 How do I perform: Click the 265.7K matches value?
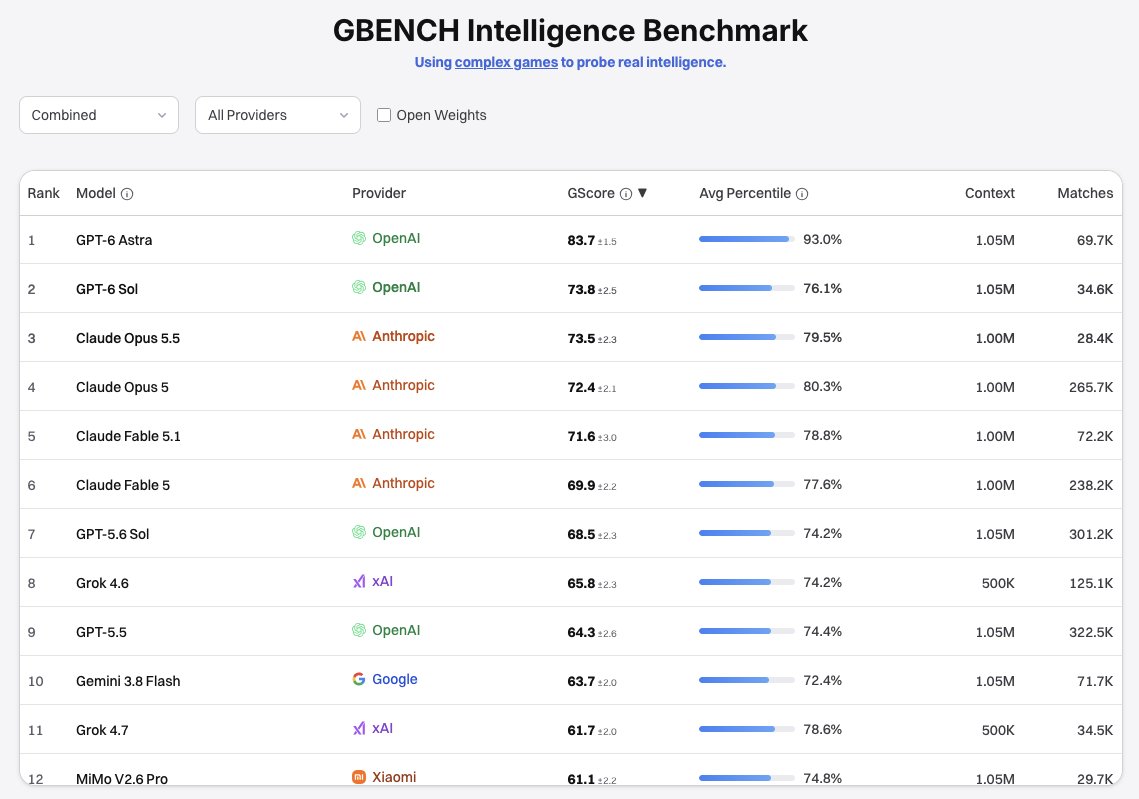click(1090, 387)
